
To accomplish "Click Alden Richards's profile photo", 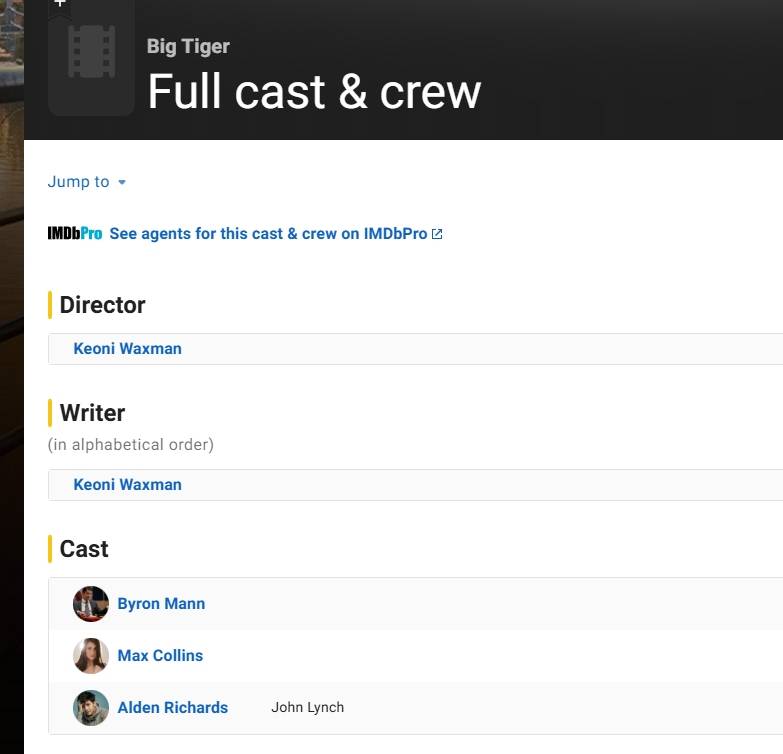I will click(x=91, y=708).
